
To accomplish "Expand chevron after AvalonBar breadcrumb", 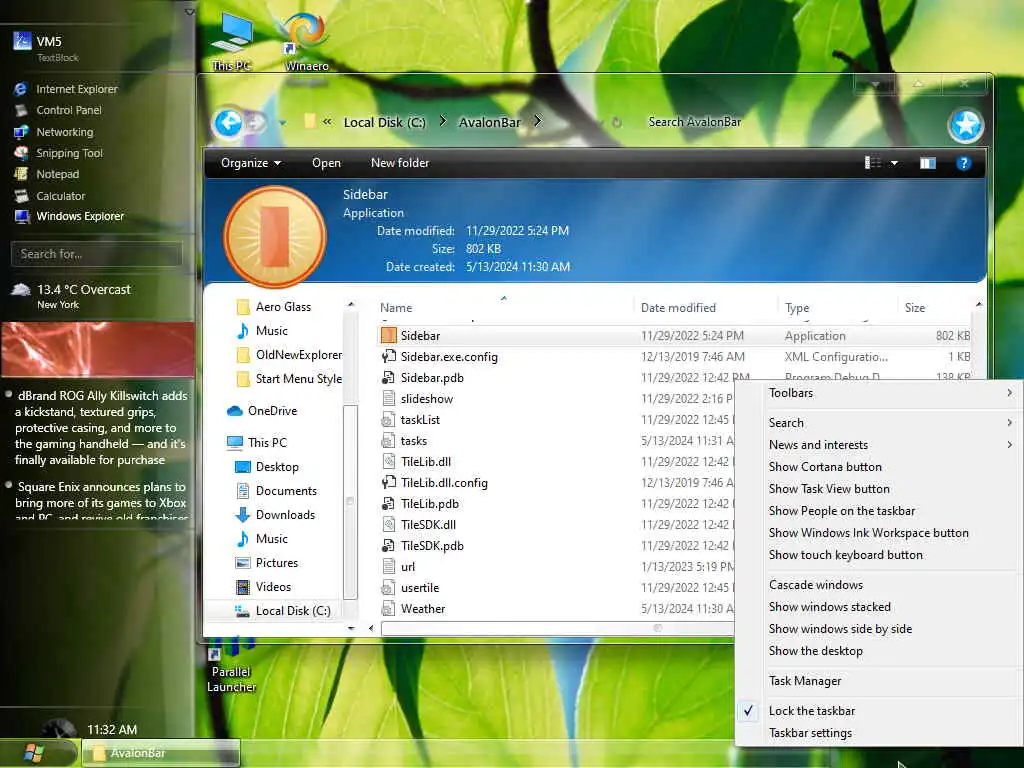I will pyautogui.click(x=537, y=121).
